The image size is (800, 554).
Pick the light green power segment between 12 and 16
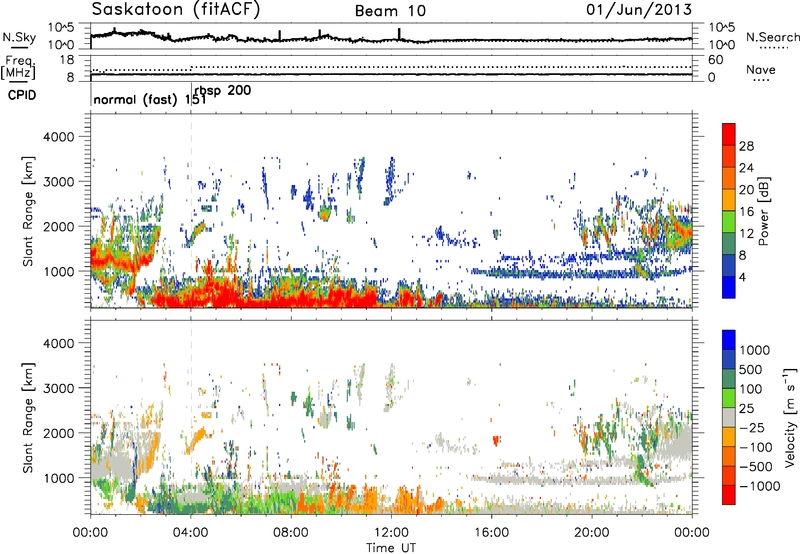[729, 222]
